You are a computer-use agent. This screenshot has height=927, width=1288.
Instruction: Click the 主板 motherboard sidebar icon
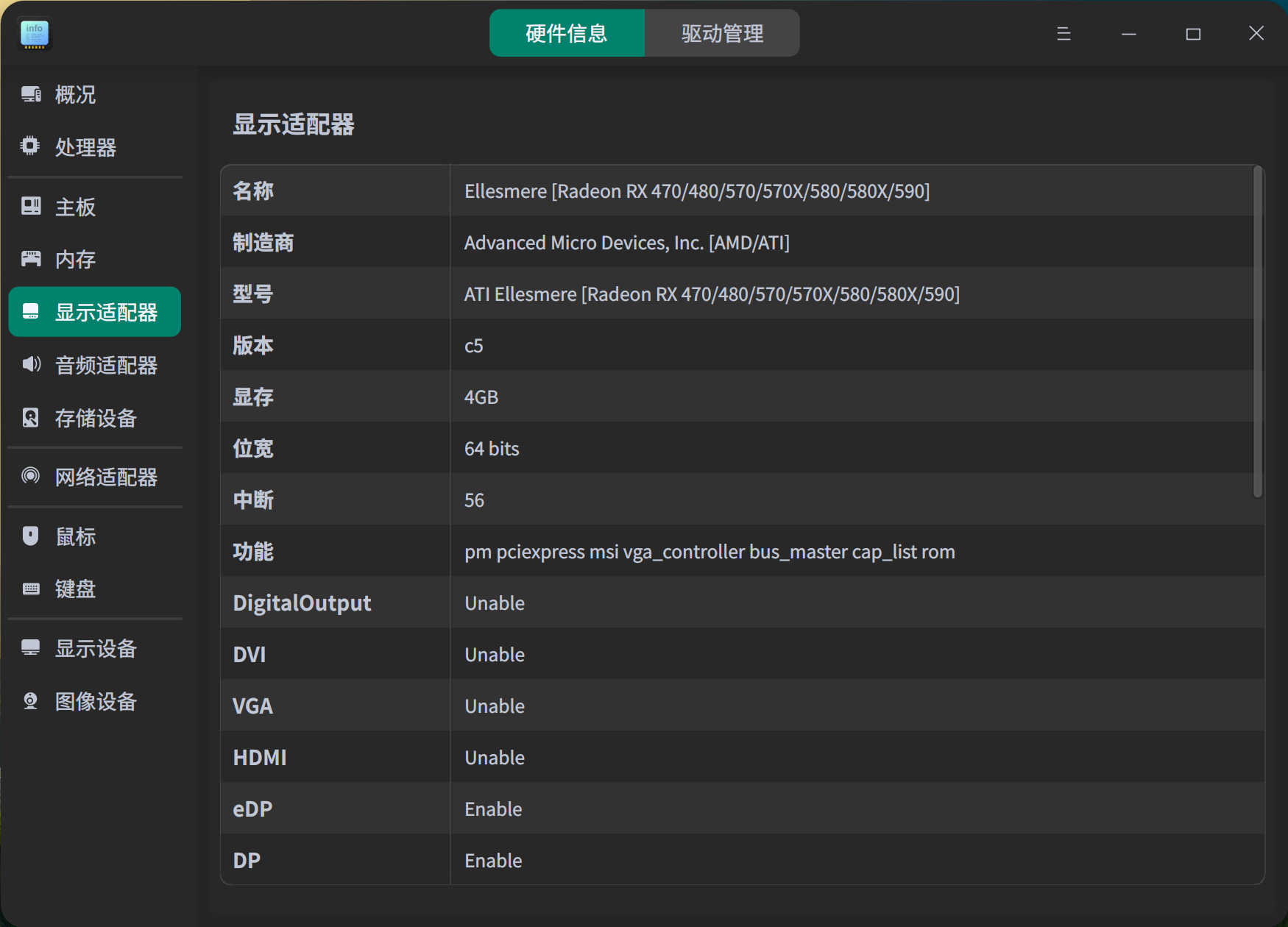pos(29,206)
